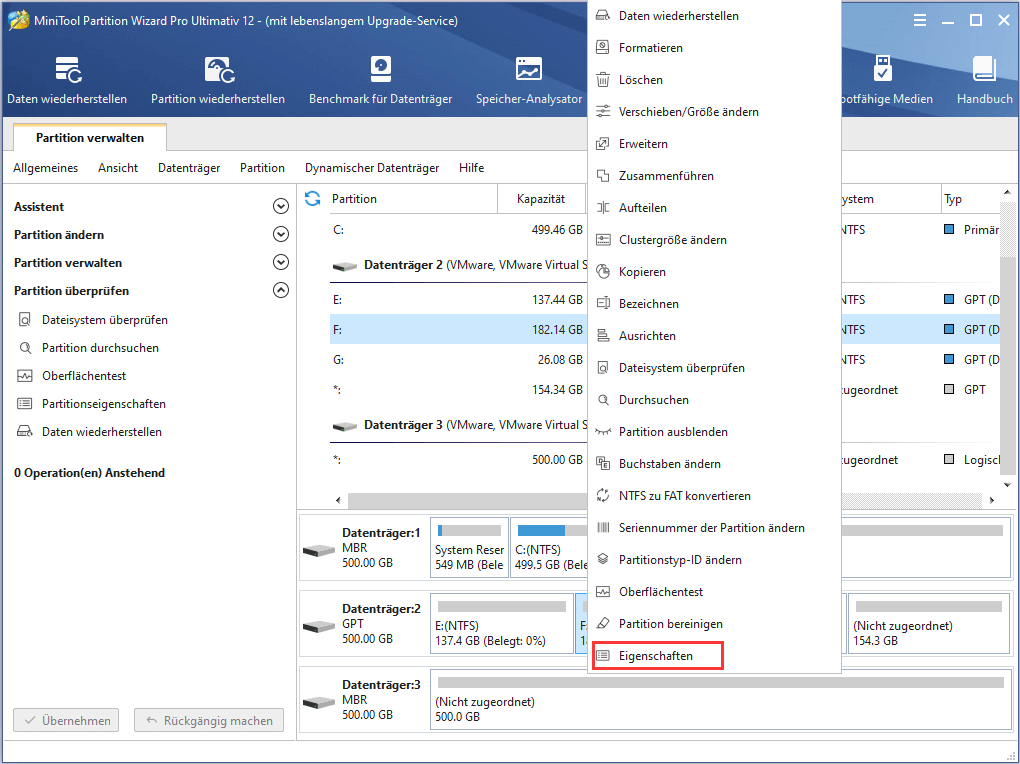1020x764 pixels.
Task: Click the vertical scrollbar down arrow
Action: click(1007, 485)
